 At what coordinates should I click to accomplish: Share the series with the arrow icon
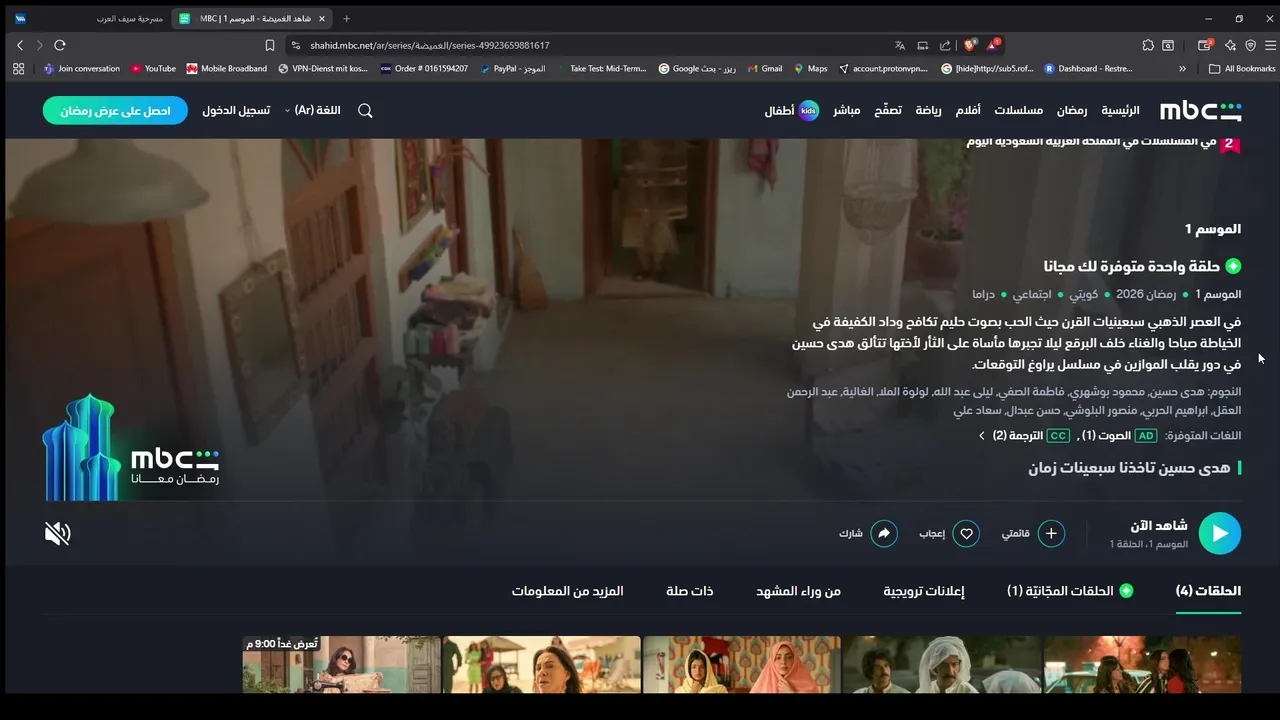[x=884, y=533]
